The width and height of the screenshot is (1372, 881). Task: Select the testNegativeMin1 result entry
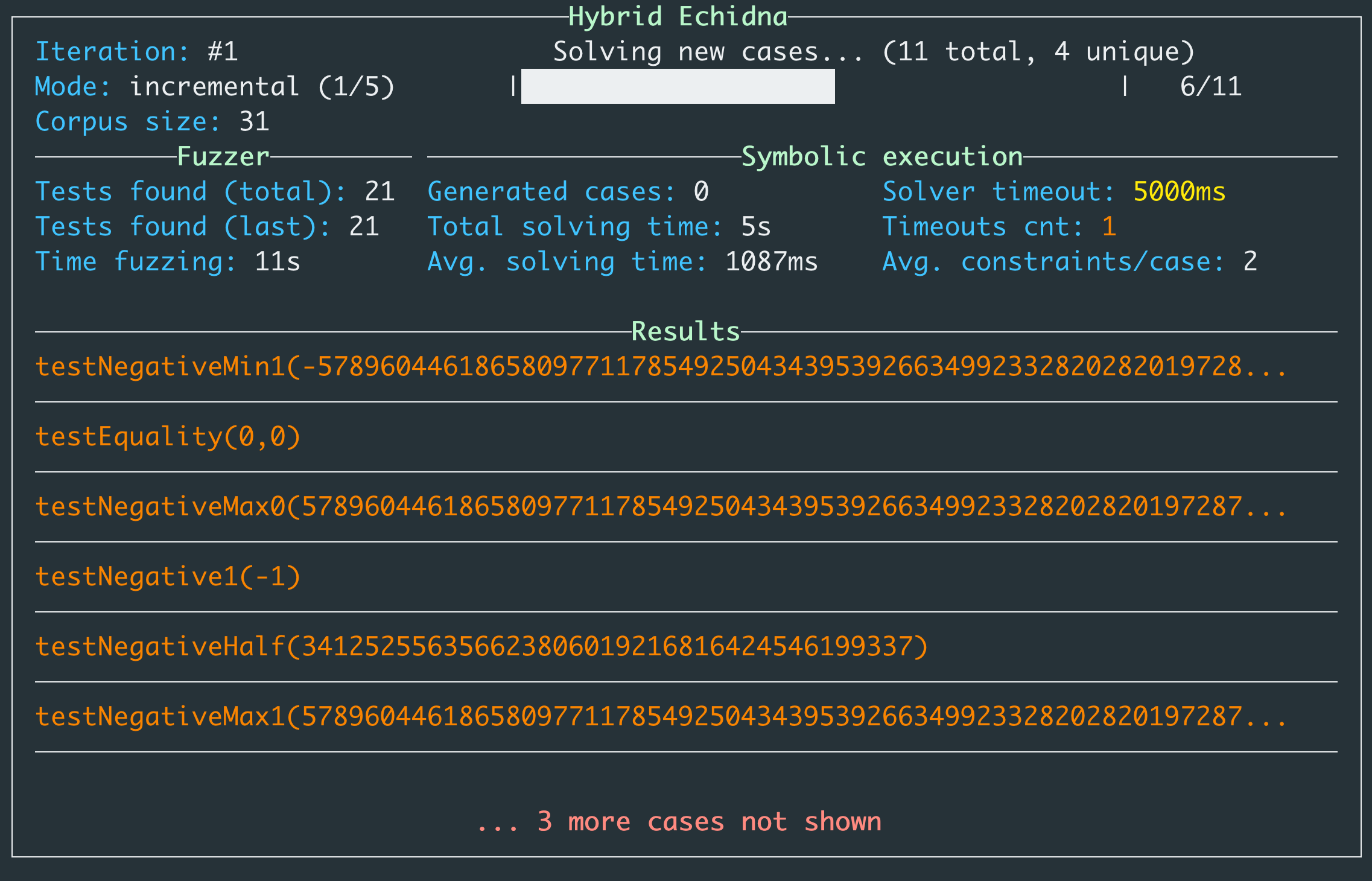click(661, 367)
